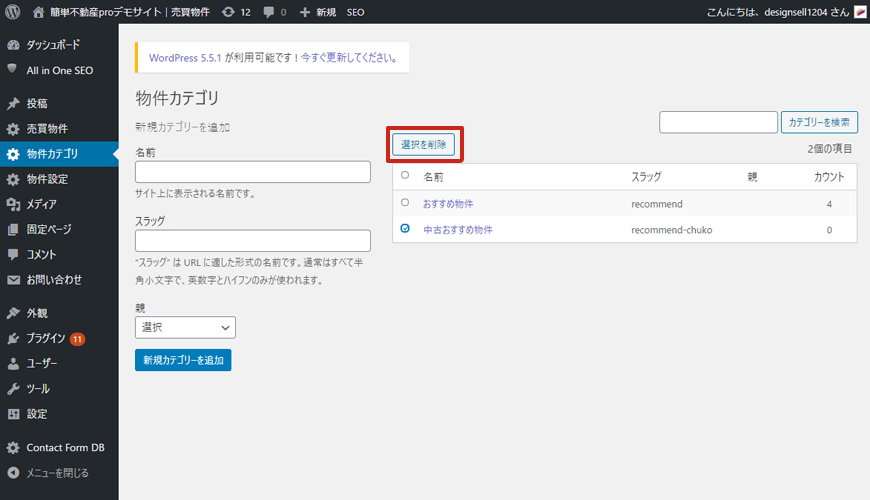The height and width of the screenshot is (500, 870).
Task: Click the plus icon for 新規
Action: tap(305, 12)
